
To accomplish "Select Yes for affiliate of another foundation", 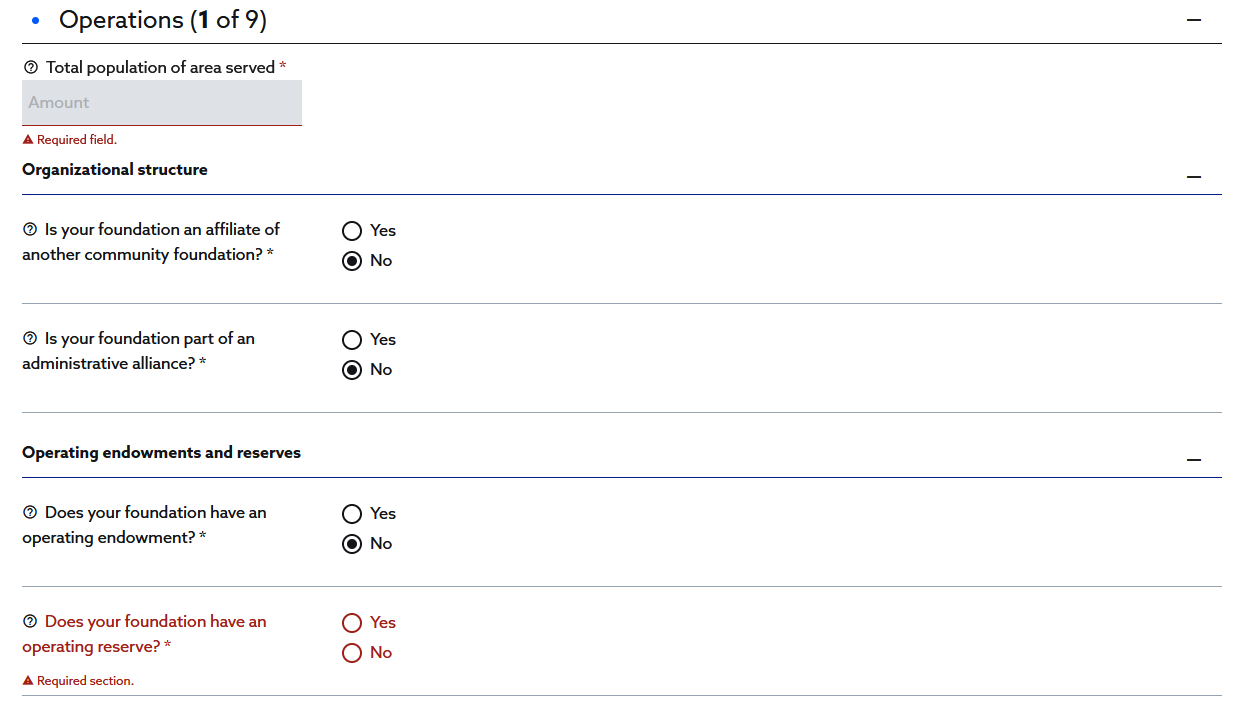I will 352,231.
